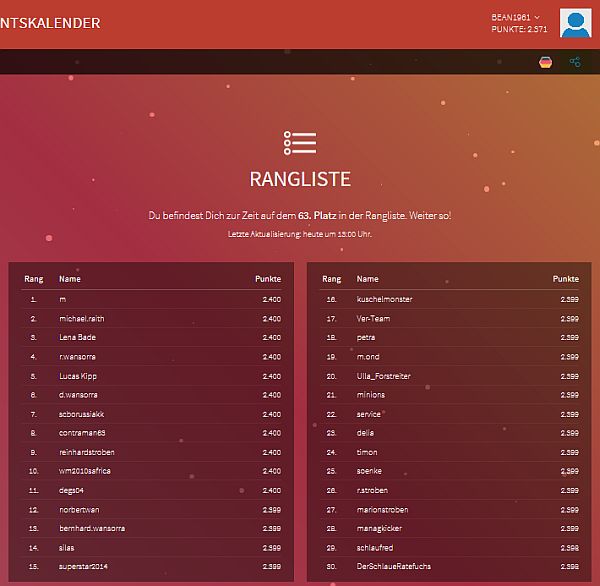Click the NTSKALENDER header title

[x=50, y=23]
